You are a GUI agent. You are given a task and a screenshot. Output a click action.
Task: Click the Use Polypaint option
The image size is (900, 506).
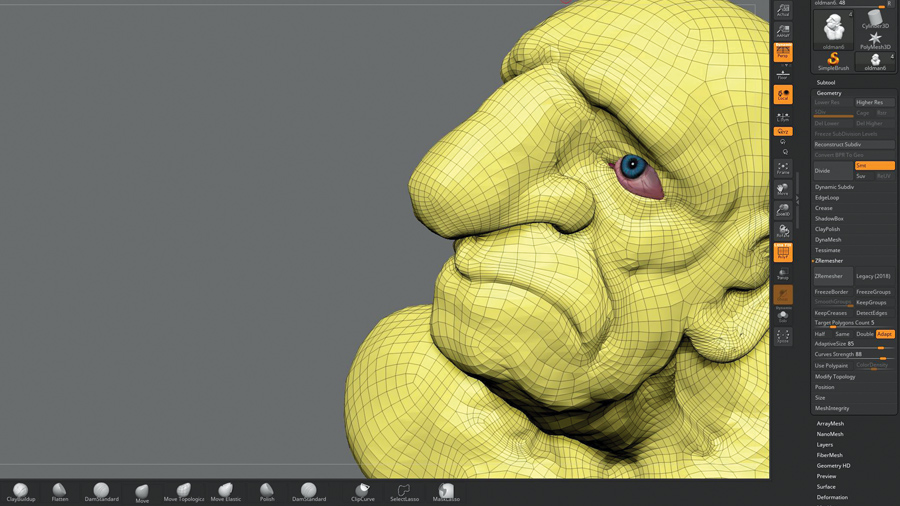(x=833, y=365)
